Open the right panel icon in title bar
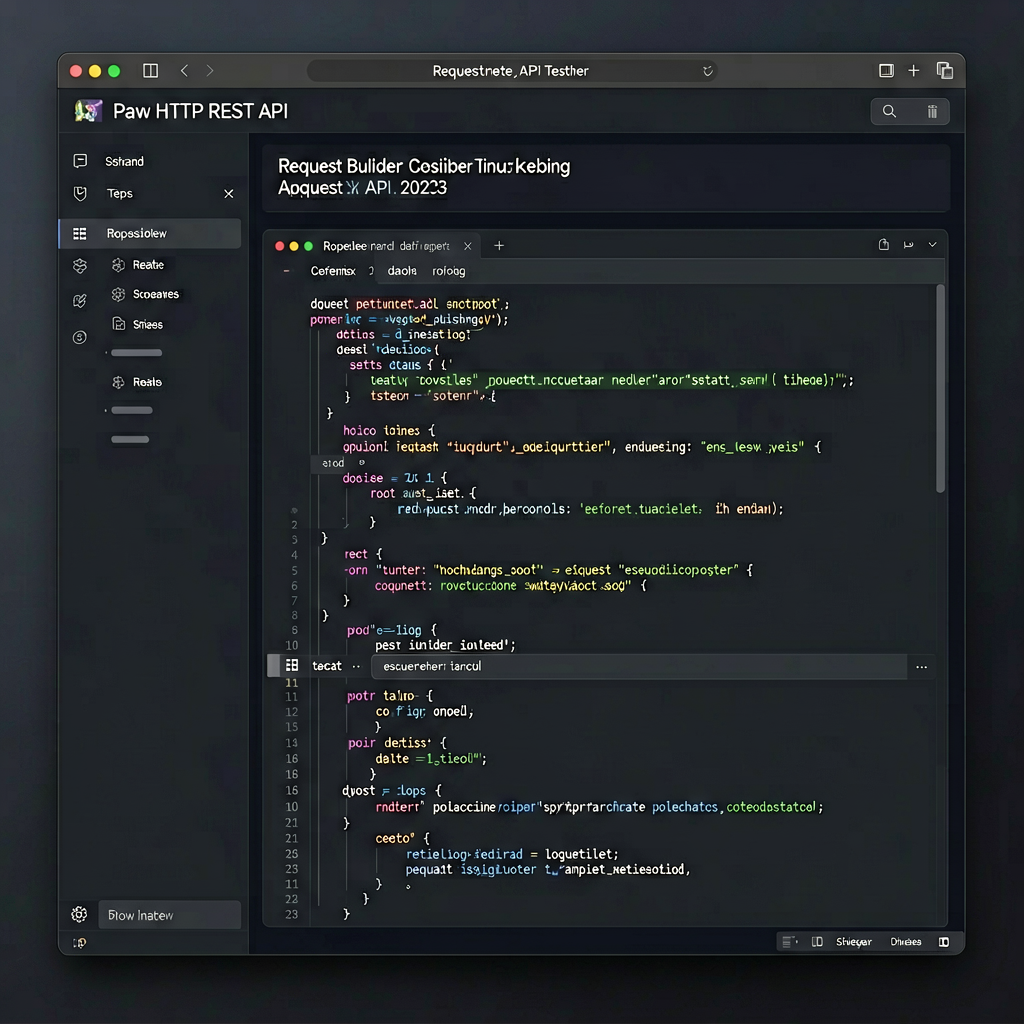Image resolution: width=1024 pixels, height=1024 pixels. (x=886, y=71)
